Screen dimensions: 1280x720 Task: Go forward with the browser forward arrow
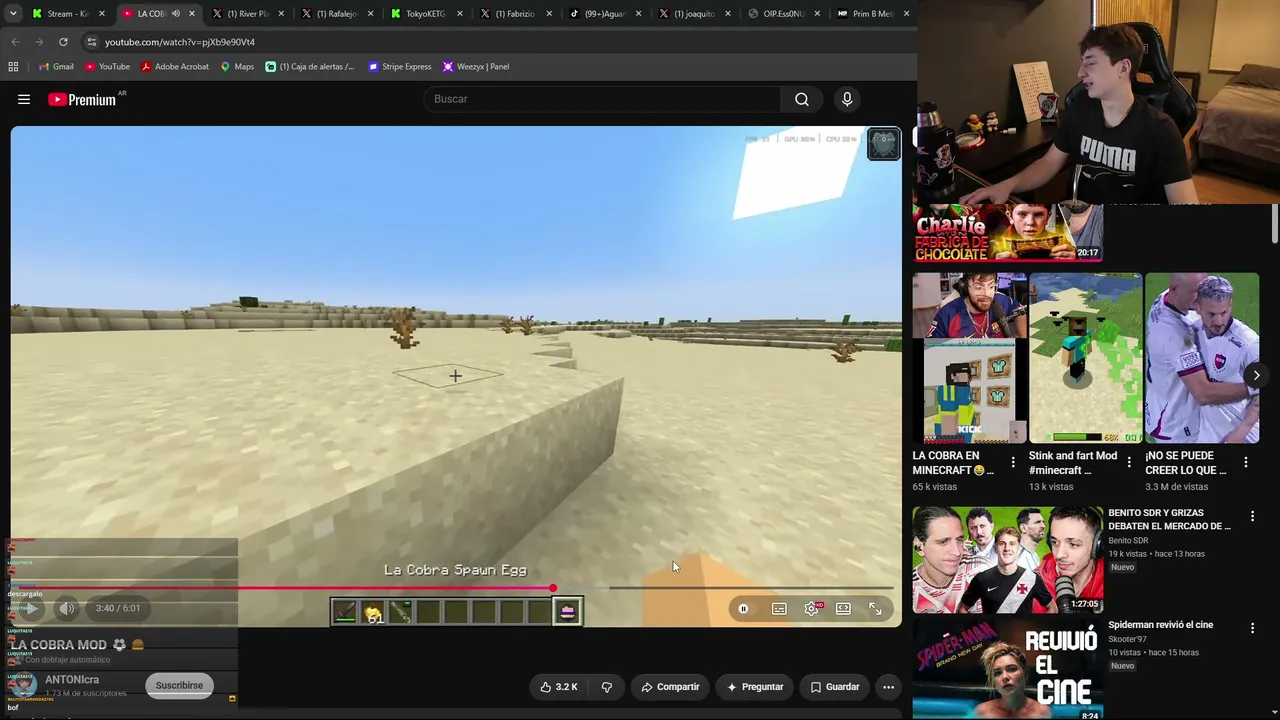pos(39,42)
